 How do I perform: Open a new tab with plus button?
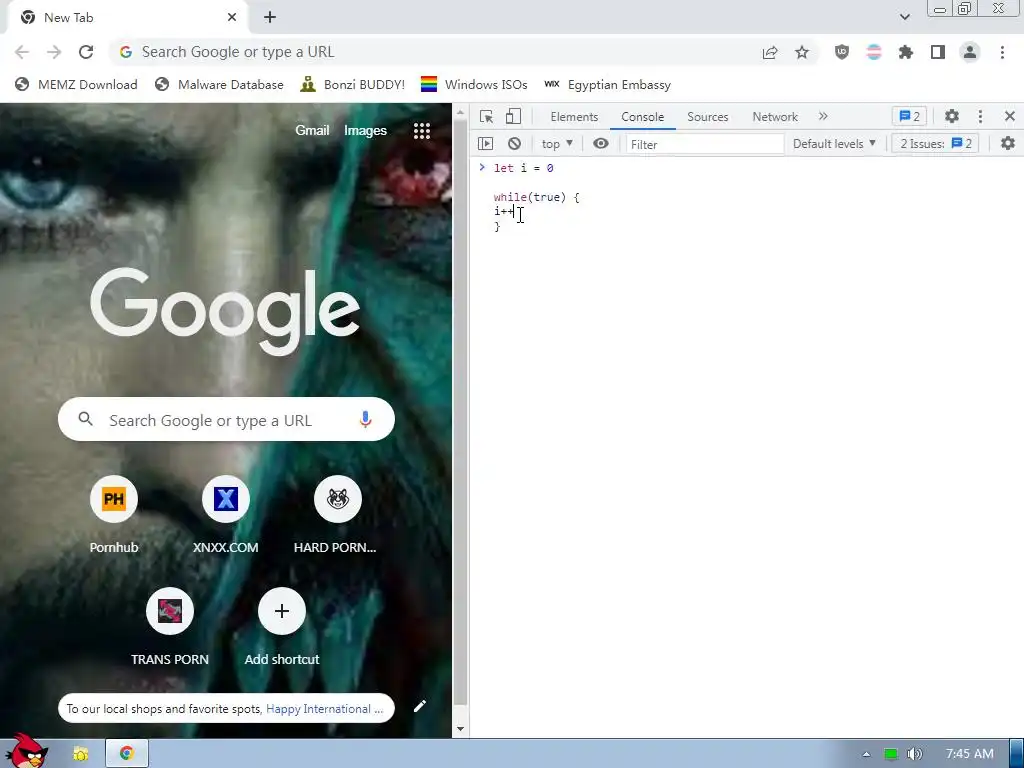[x=270, y=18]
